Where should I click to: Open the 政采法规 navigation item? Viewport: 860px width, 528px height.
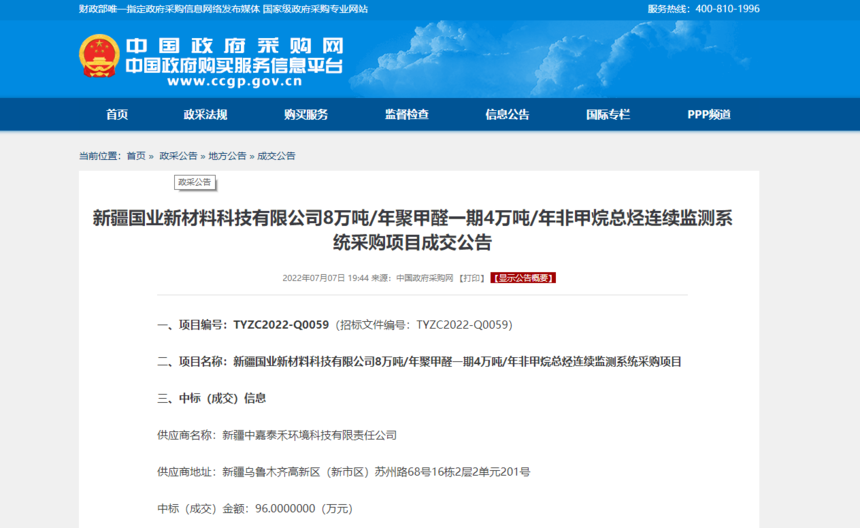tap(205, 115)
